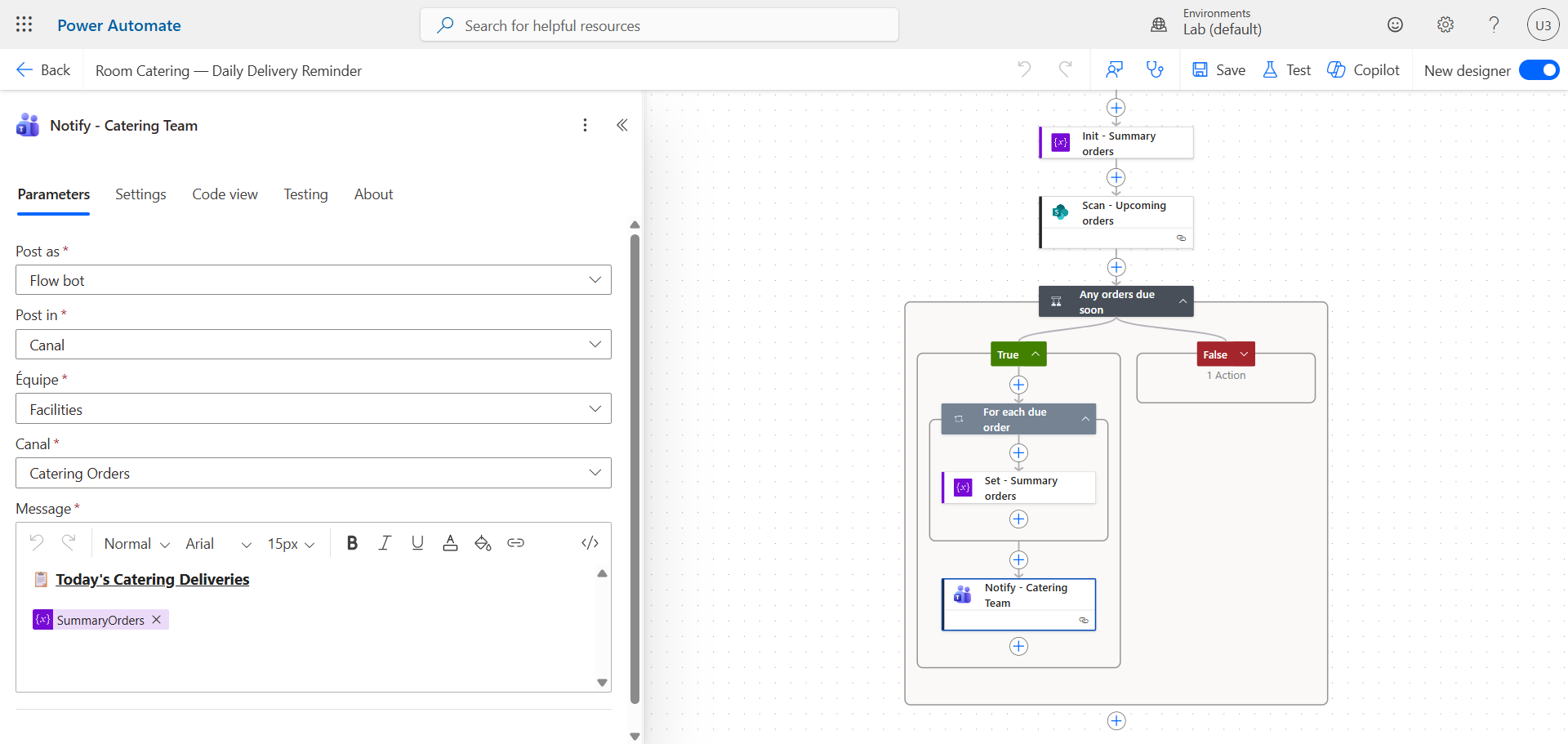Click the Today's Catering Deliveries heading text
This screenshot has width=1568, height=744.
(x=153, y=579)
